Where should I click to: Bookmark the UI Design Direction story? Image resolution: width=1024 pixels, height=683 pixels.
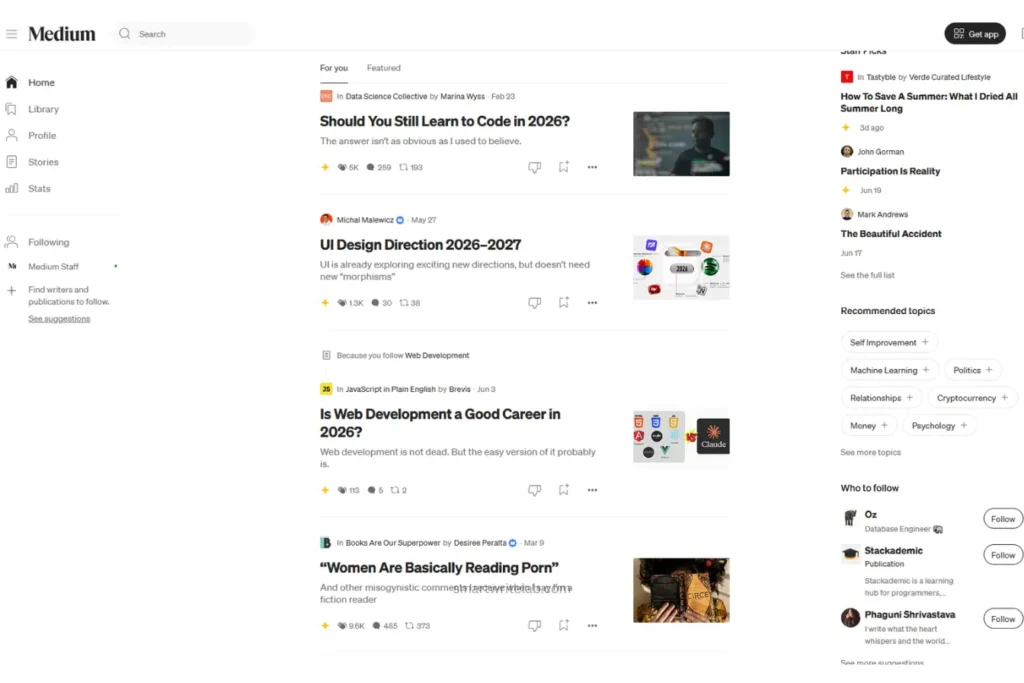tap(564, 302)
